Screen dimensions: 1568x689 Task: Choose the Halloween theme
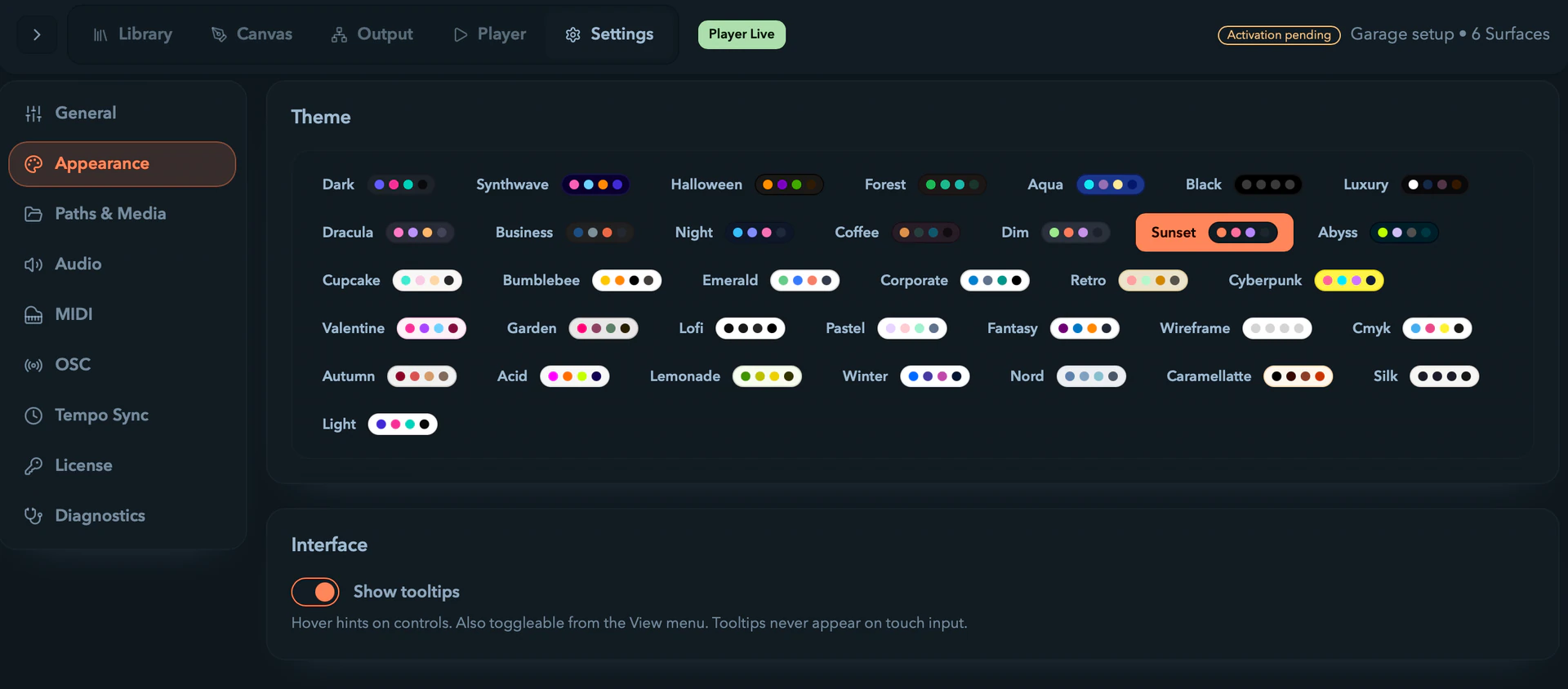(746, 184)
